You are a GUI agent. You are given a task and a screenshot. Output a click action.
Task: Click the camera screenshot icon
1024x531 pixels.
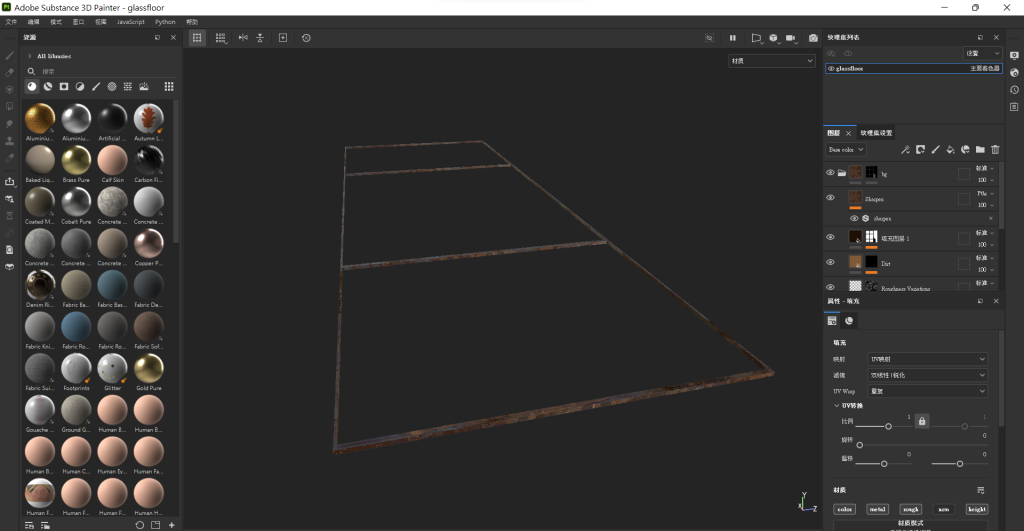pos(813,38)
